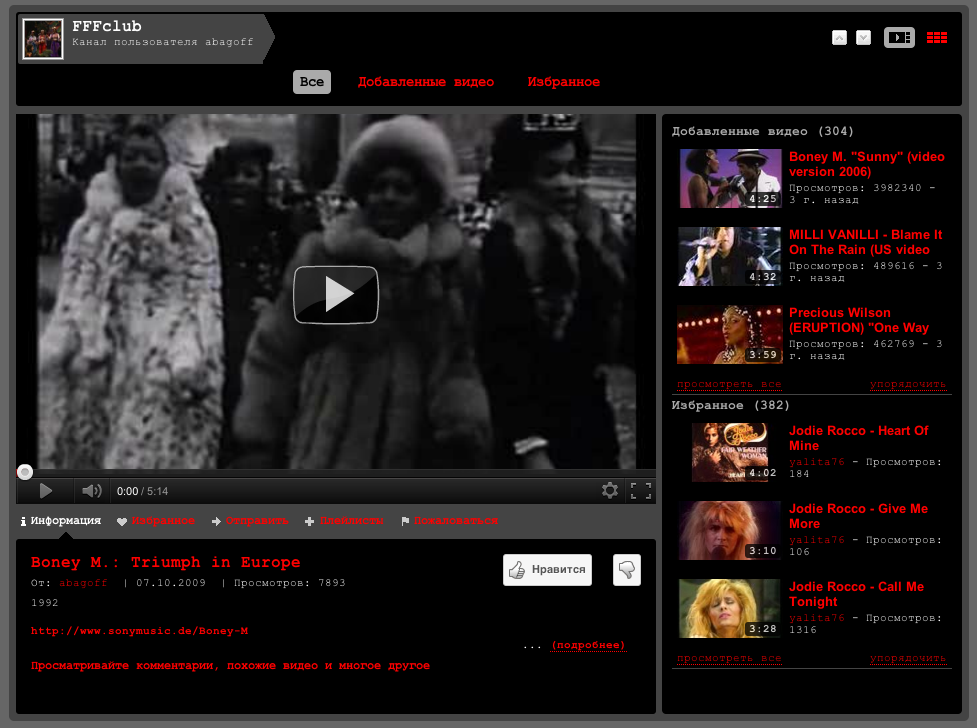The image size is (977, 728).
Task: Open Jodie Rocco Give Me More thumbnail
Action: (730, 530)
